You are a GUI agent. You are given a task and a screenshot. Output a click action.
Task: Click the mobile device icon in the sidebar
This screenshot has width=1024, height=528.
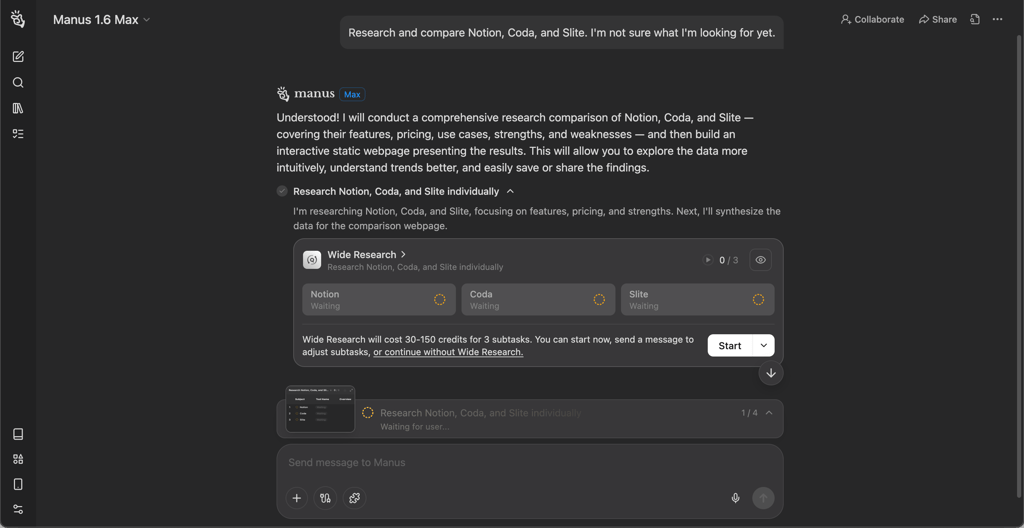point(18,484)
